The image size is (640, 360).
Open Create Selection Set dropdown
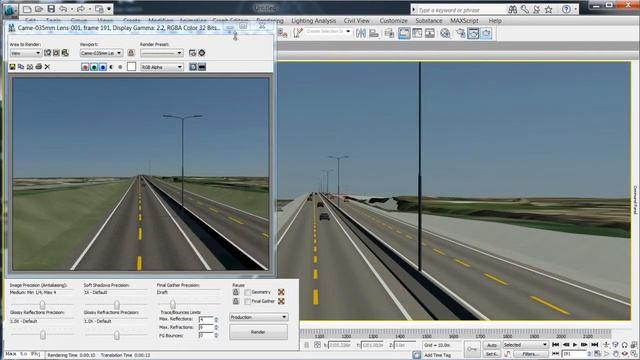(x=328, y=31)
